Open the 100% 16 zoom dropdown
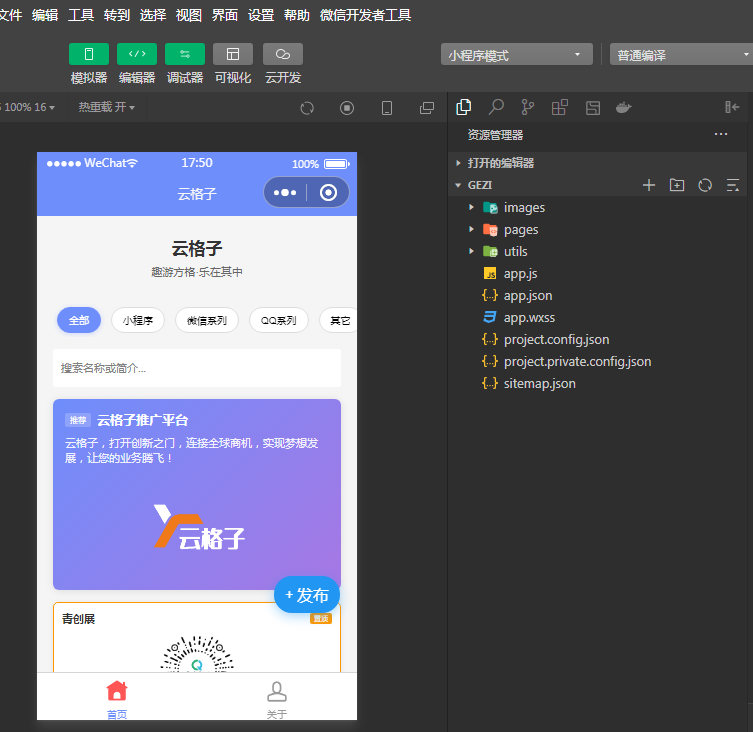The image size is (753, 732). (x=29, y=107)
